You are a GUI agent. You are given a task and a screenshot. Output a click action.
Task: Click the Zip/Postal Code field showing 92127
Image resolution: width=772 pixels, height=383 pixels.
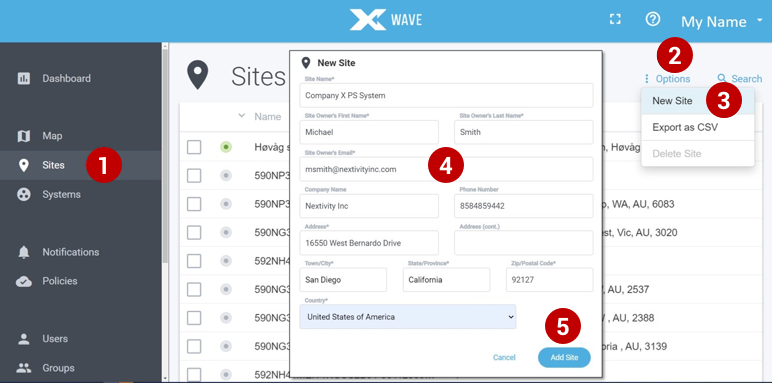coord(549,280)
